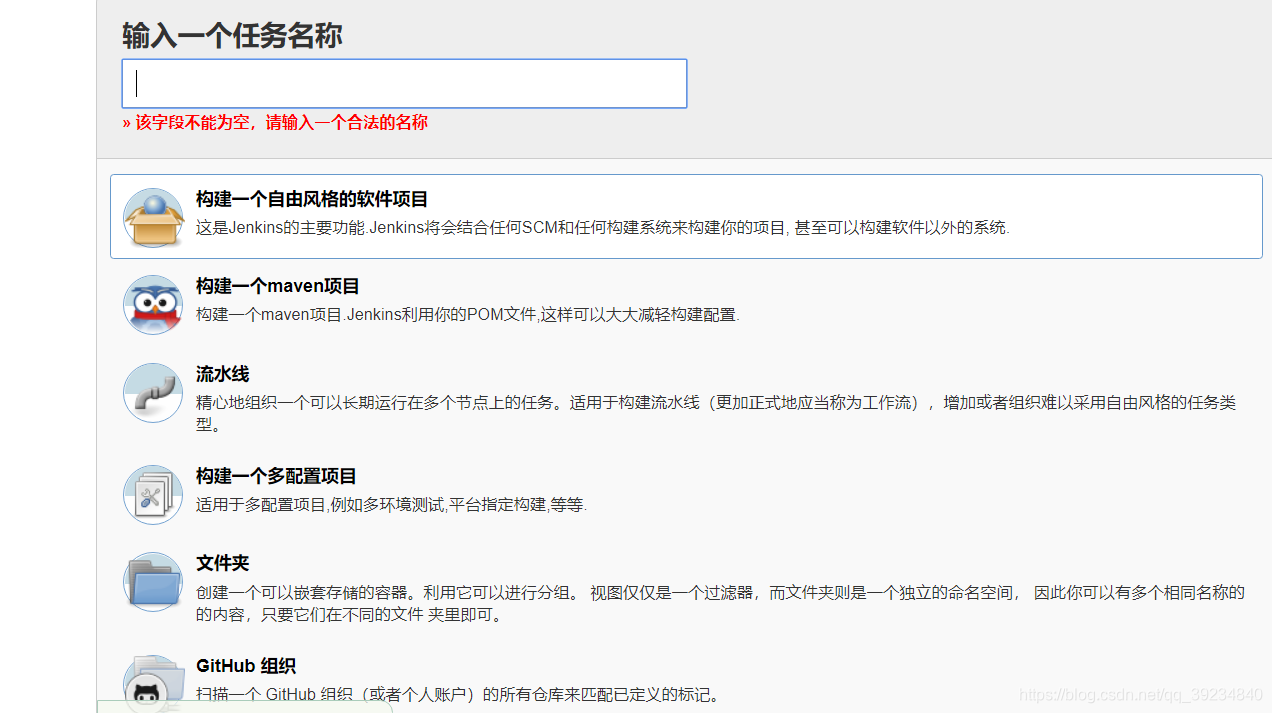Choose 文件夹 title
This screenshot has height=713, width=1272.
[223, 563]
